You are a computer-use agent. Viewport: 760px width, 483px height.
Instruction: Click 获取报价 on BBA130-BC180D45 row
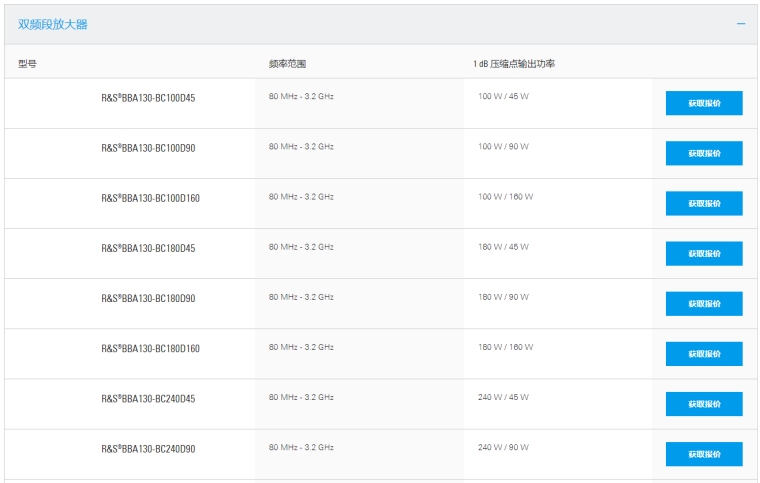tap(704, 253)
